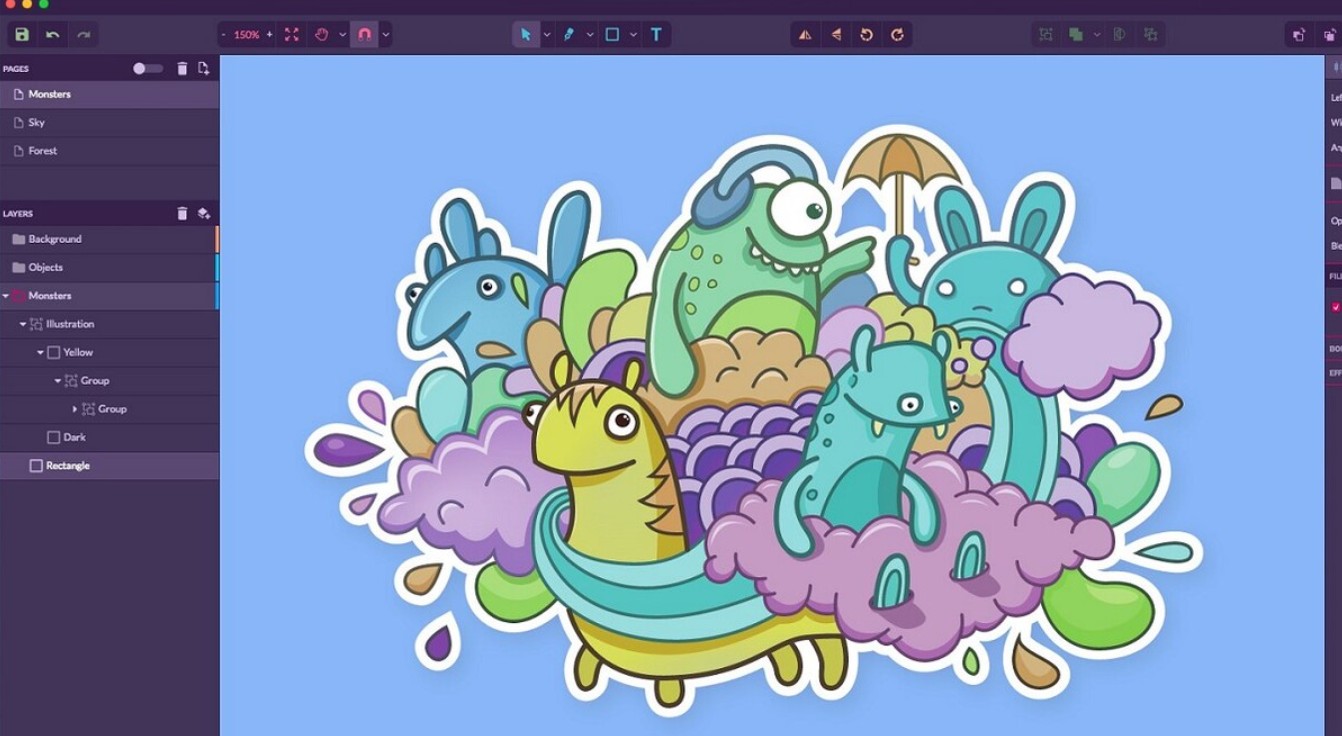Select the Illustration group row
This screenshot has width=1342, height=736.
[x=109, y=324]
